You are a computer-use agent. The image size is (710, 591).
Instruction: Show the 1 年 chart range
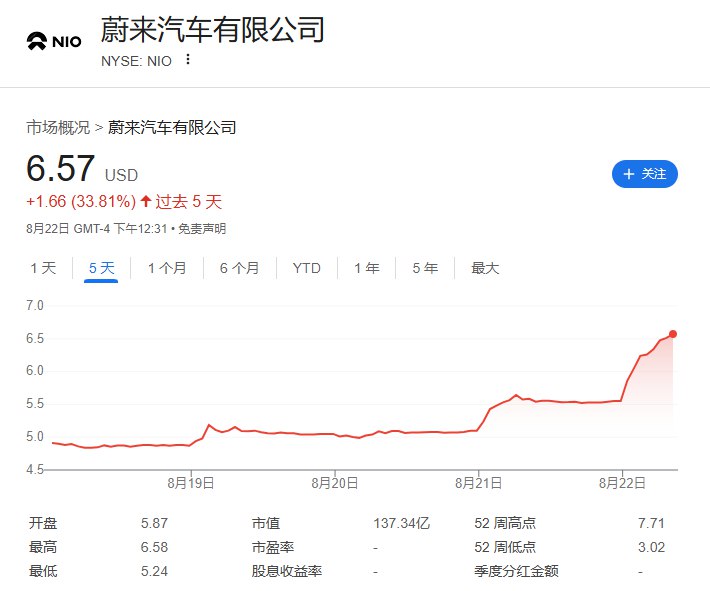click(366, 268)
